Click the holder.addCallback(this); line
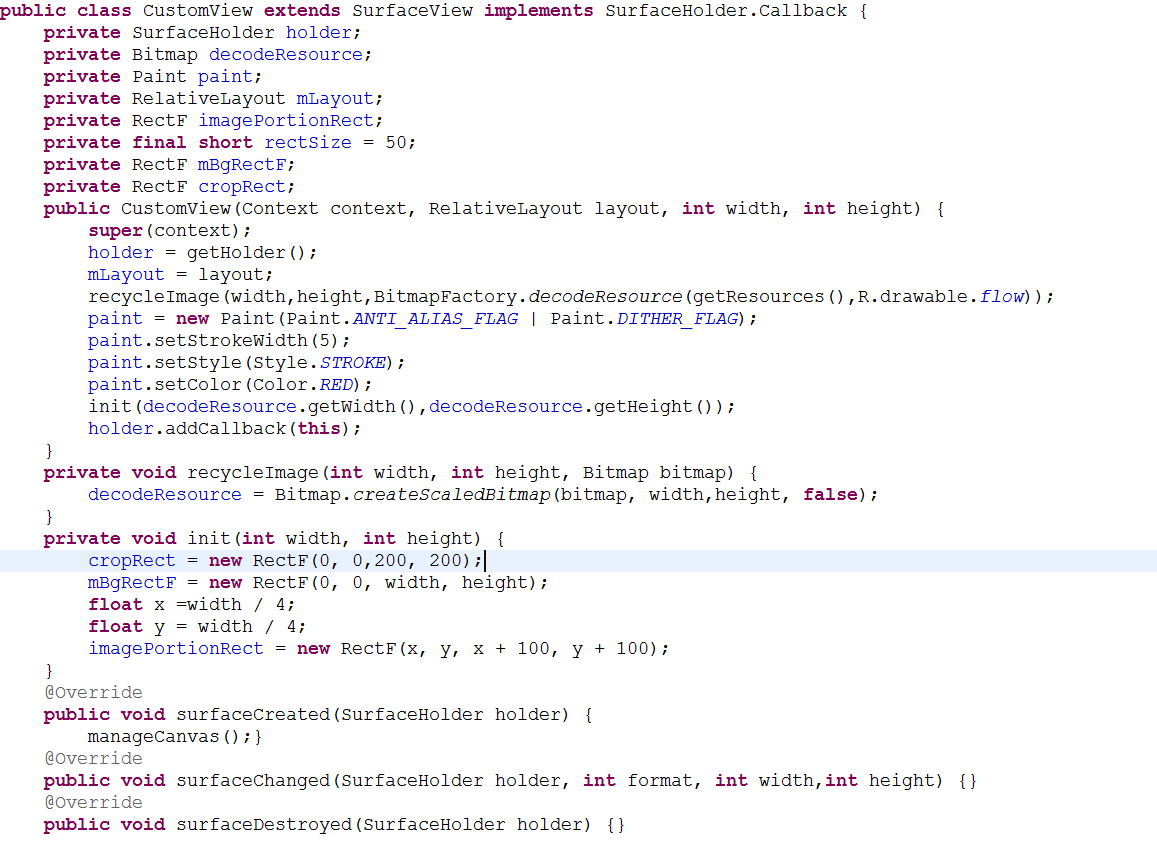The height and width of the screenshot is (845, 1157). (224, 430)
